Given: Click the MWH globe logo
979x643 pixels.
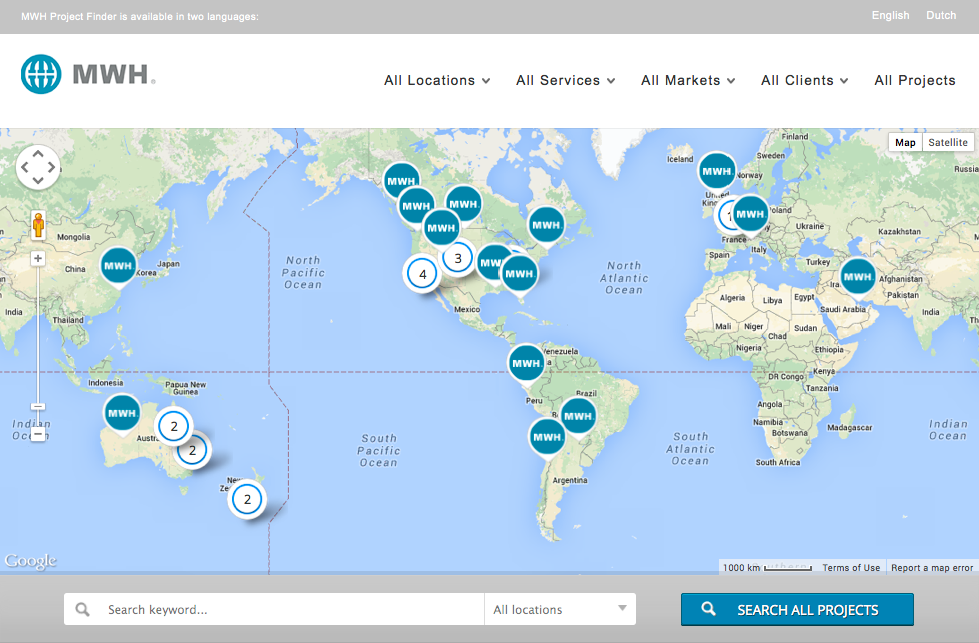Looking at the screenshot, I should pos(41,74).
